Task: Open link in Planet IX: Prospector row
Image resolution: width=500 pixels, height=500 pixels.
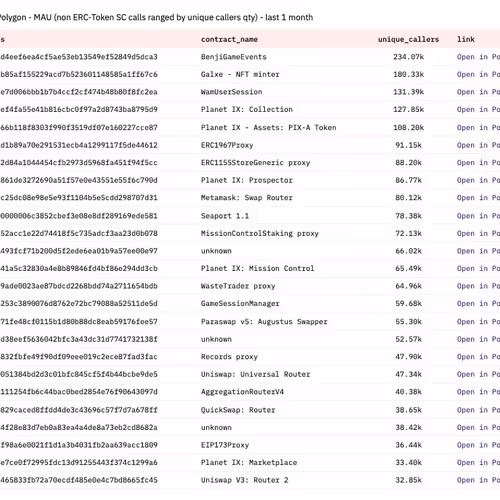Action: coord(478,180)
